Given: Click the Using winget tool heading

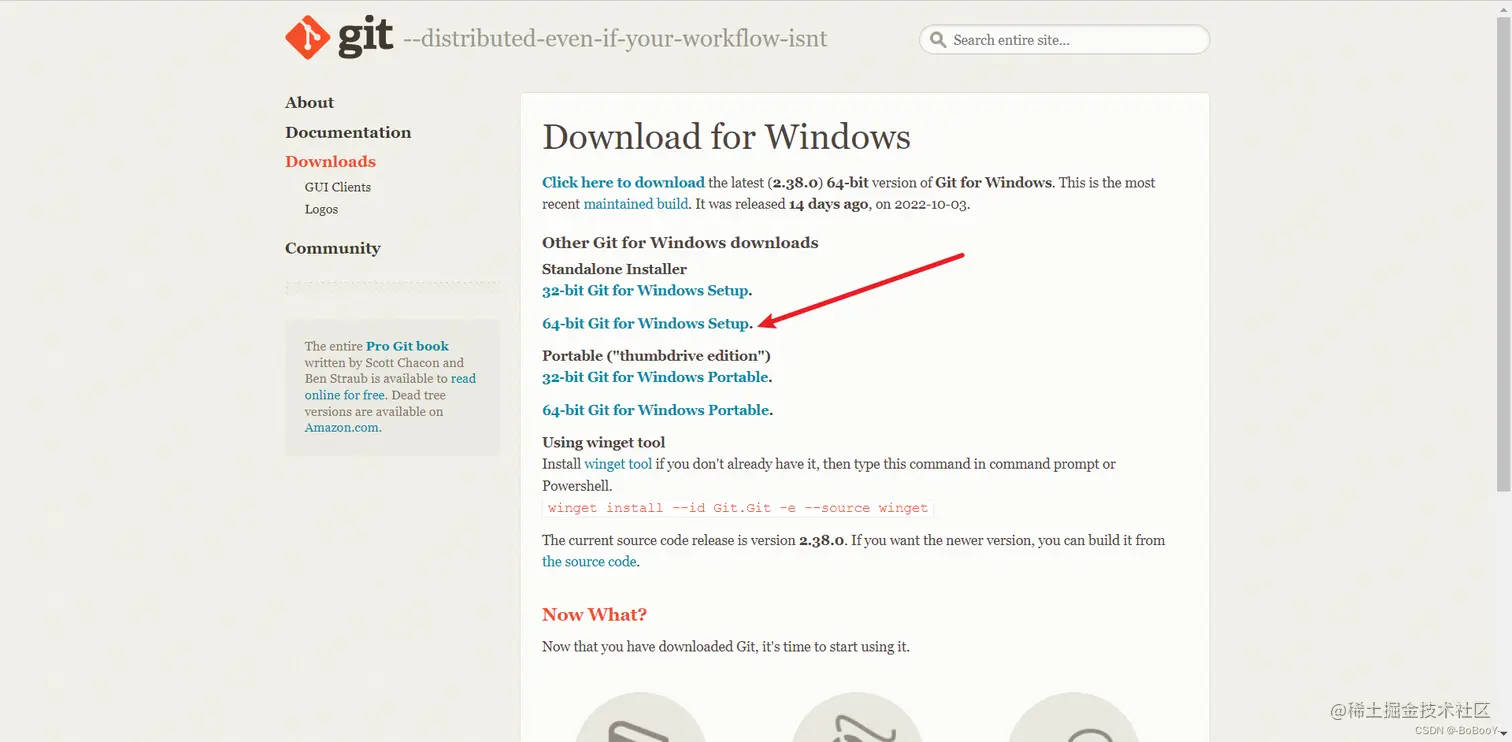Looking at the screenshot, I should [x=603, y=442].
